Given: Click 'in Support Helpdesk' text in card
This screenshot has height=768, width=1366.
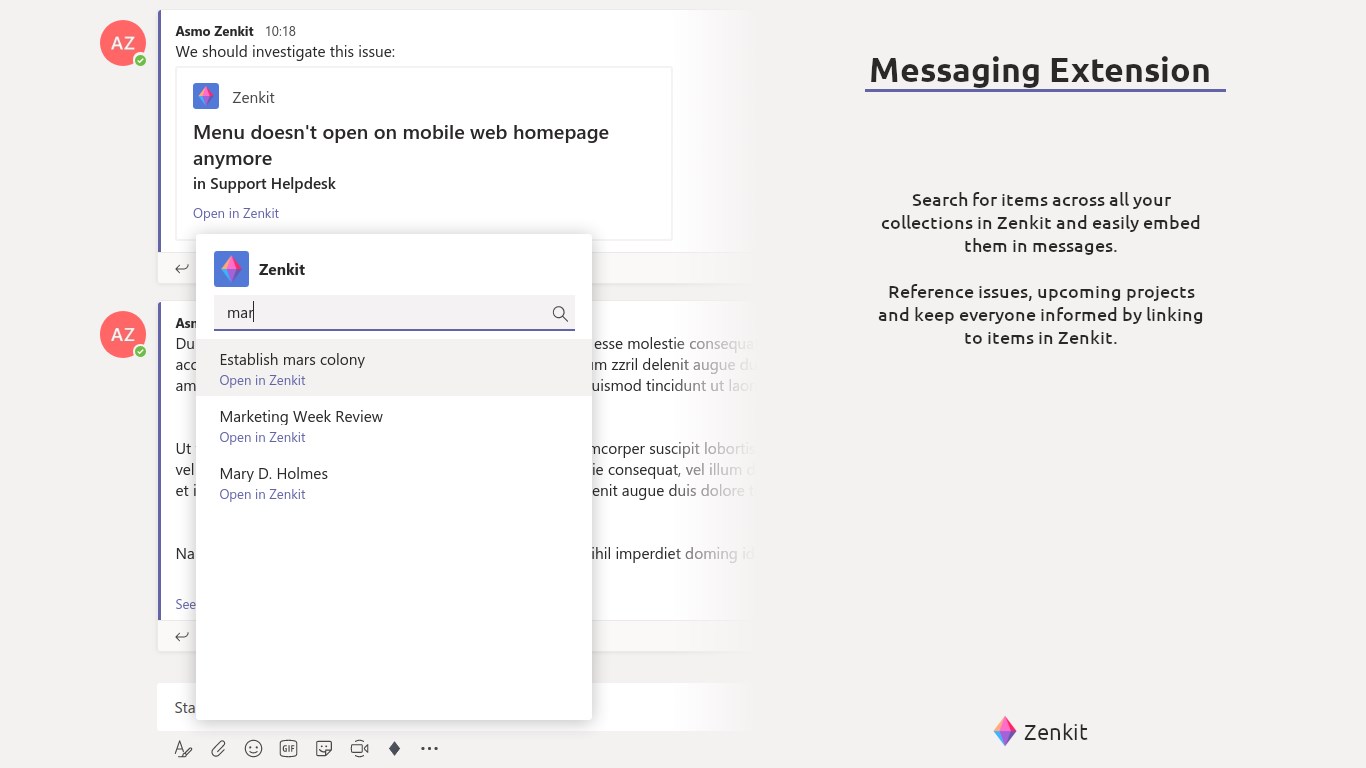Looking at the screenshot, I should (x=264, y=184).
